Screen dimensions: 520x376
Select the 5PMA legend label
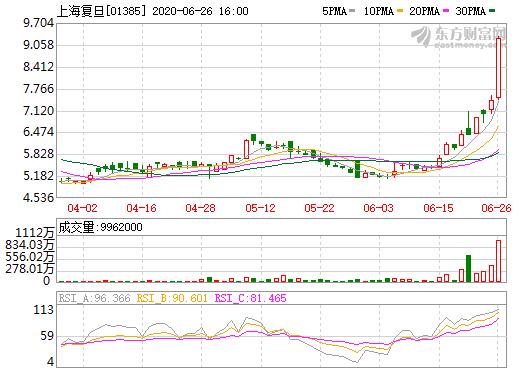334,11
